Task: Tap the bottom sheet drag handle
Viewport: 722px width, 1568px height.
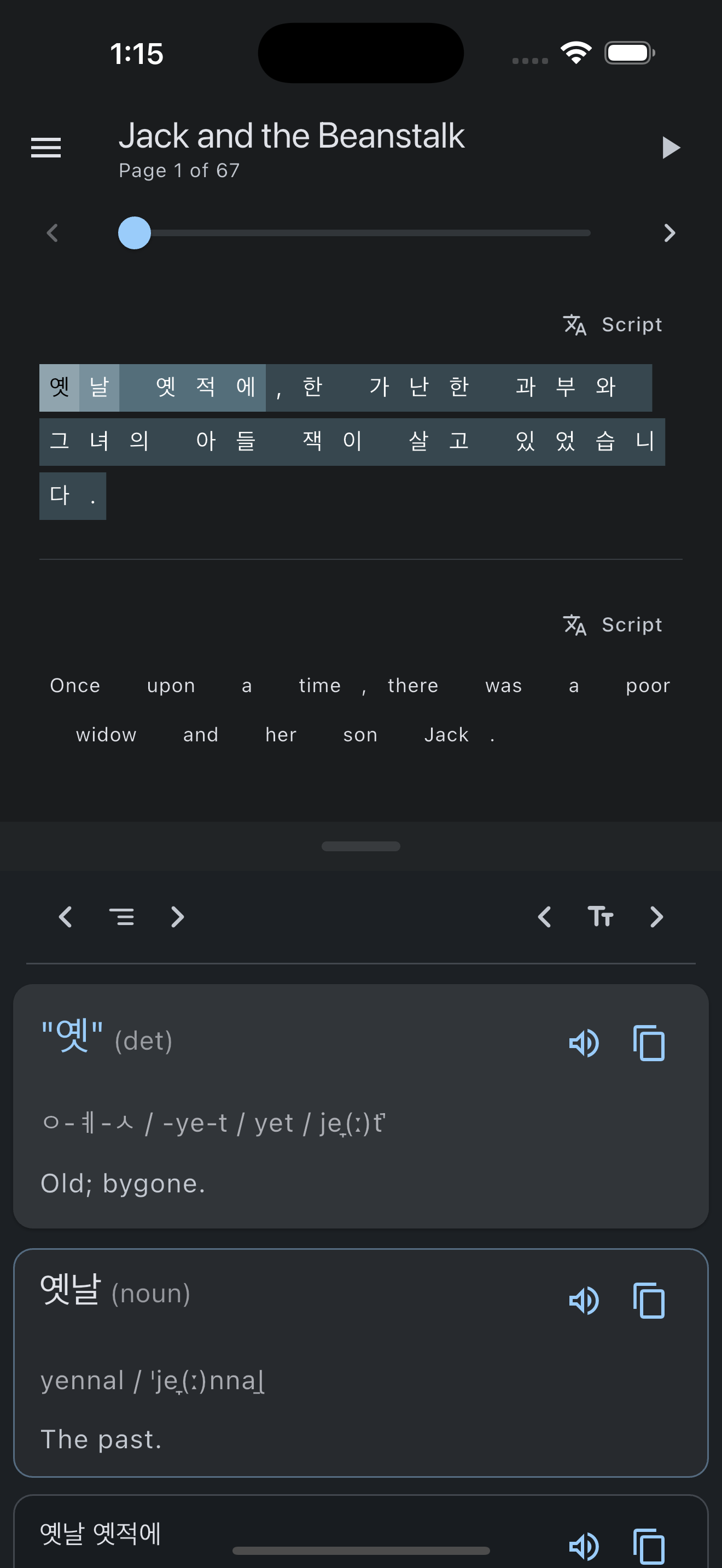Action: point(361,846)
